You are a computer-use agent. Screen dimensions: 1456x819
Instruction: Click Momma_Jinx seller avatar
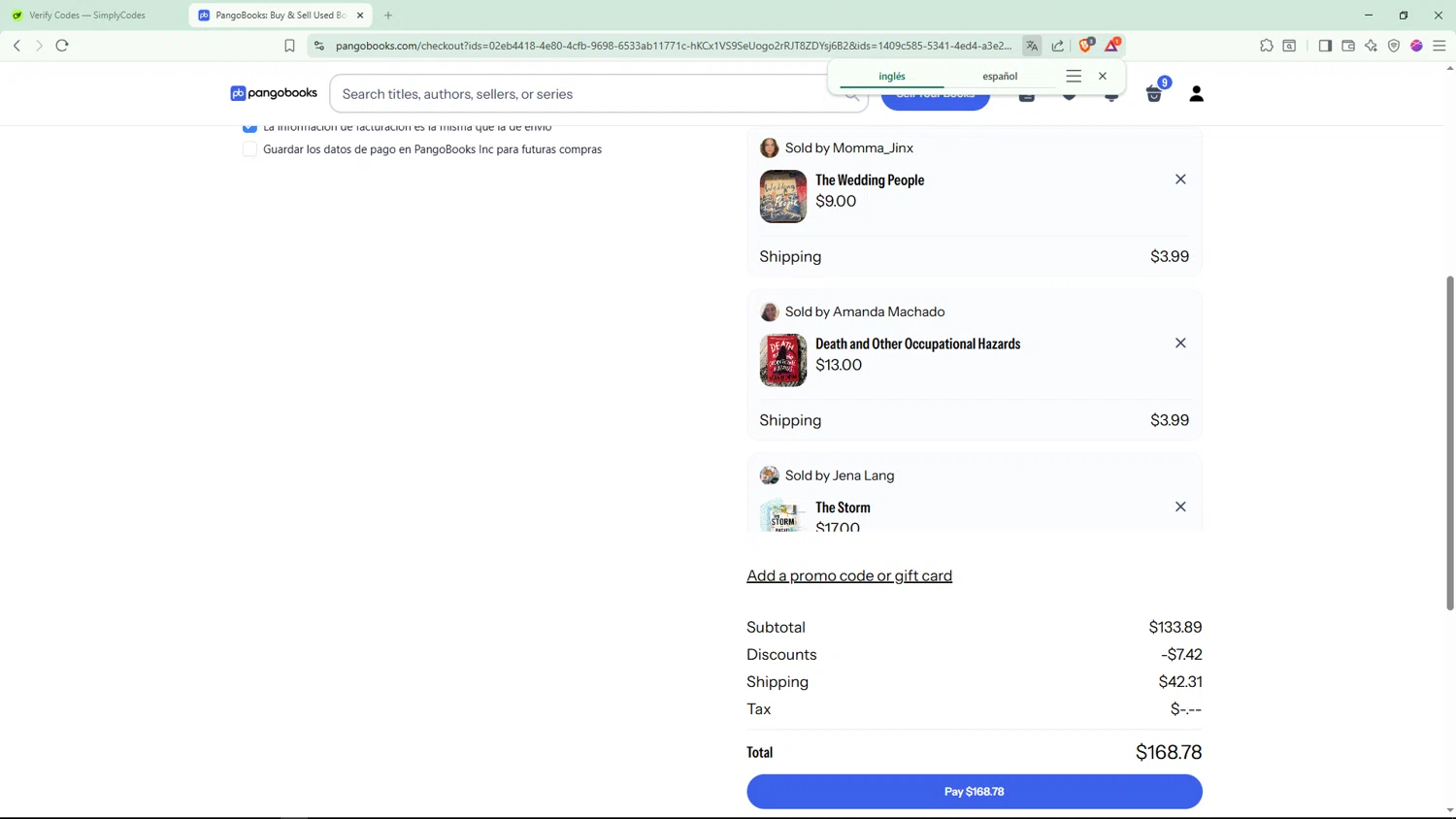coord(770,148)
